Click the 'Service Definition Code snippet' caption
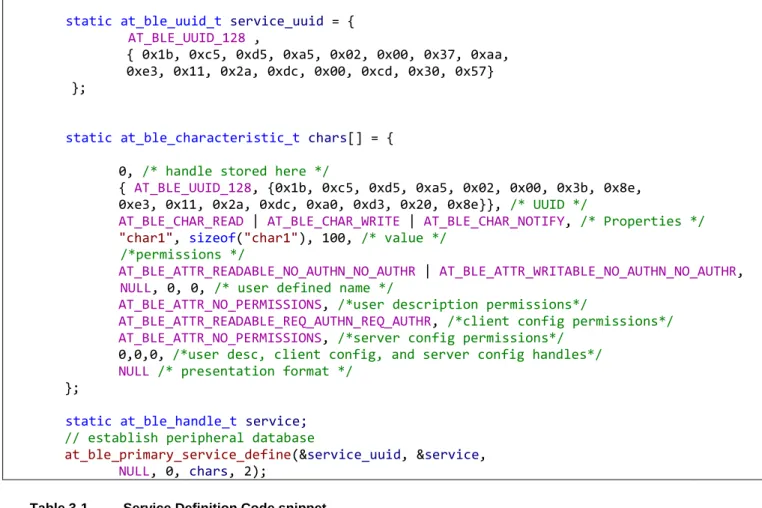The image size is (762, 508). (x=225, y=505)
